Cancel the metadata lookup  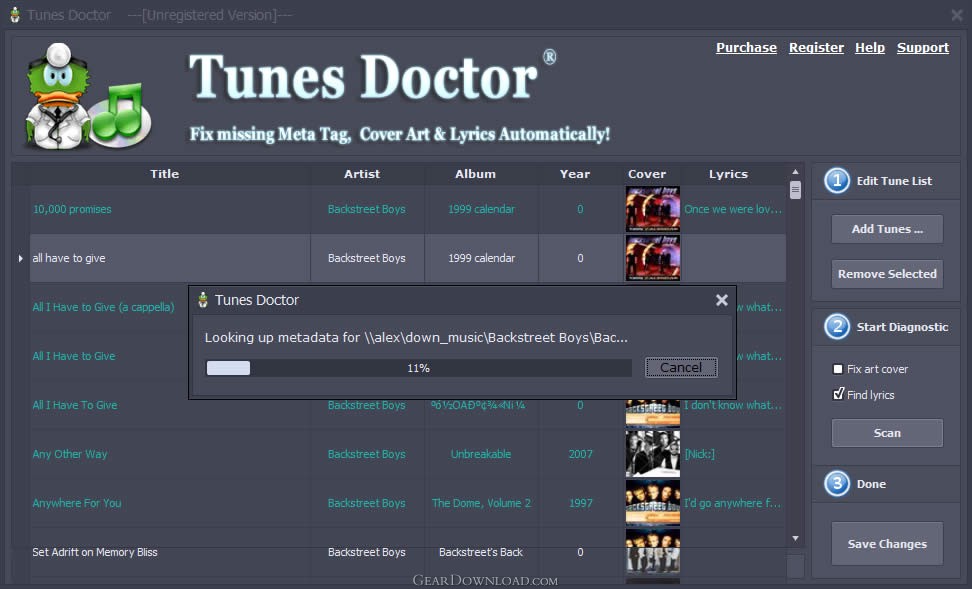681,368
